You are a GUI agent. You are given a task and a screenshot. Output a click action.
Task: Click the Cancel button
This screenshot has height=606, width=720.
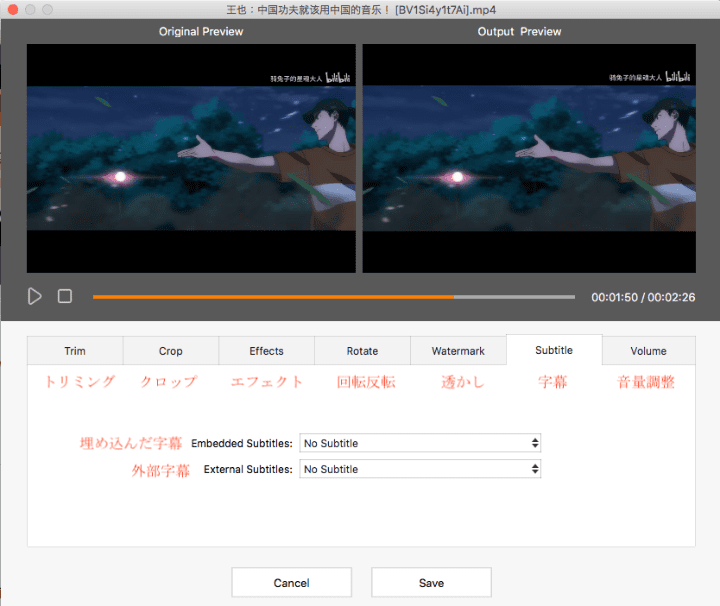[x=292, y=583]
